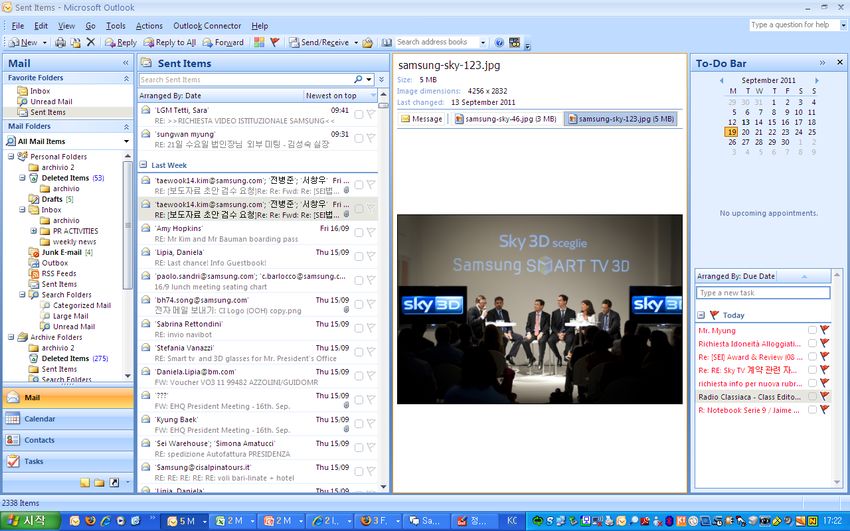Expand the PR ACTIVITIES folder

34,231
